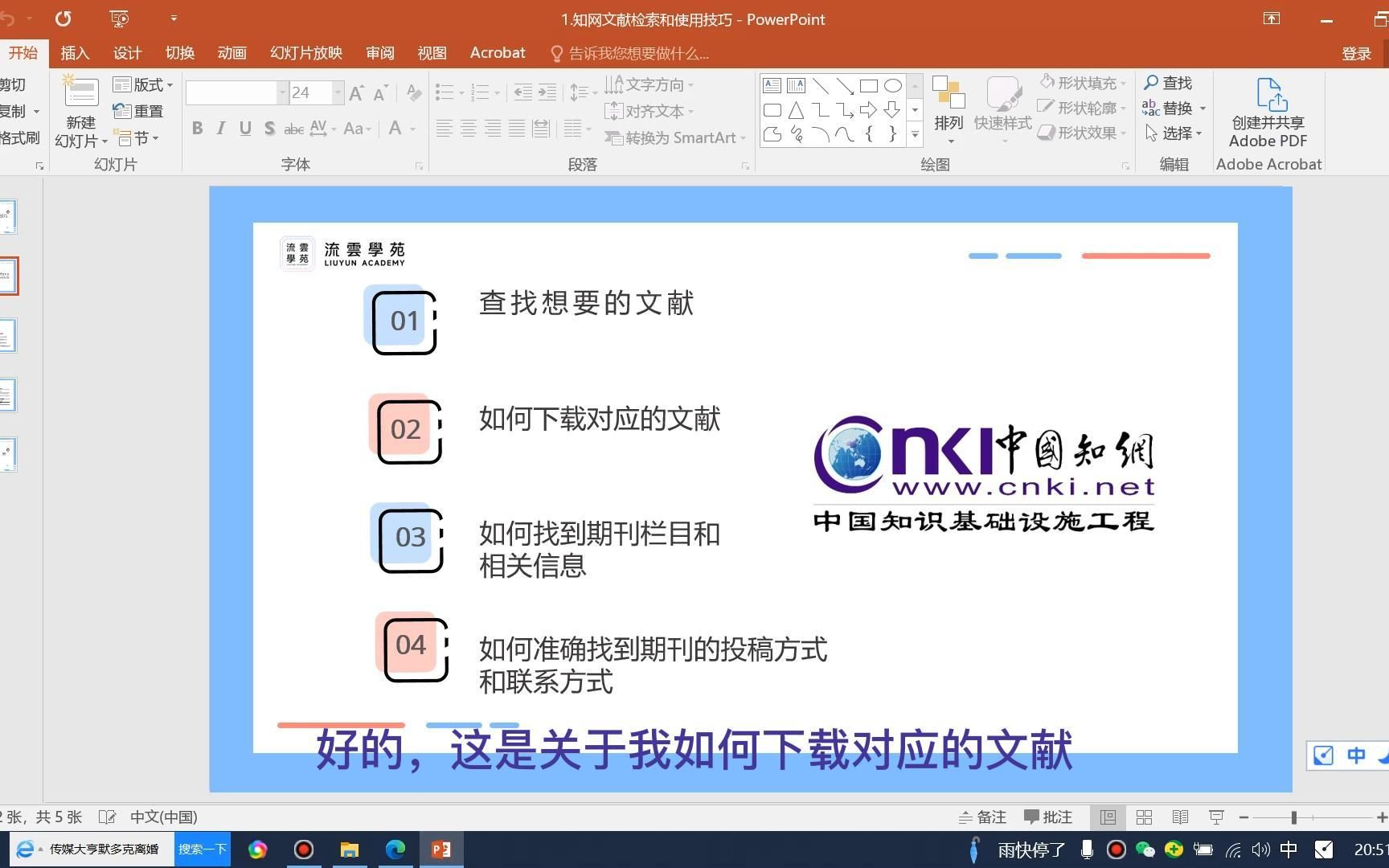This screenshot has width=1389, height=868.
Task: Click start-from-beginning slideshow icon in title bar
Action: [x=119, y=18]
